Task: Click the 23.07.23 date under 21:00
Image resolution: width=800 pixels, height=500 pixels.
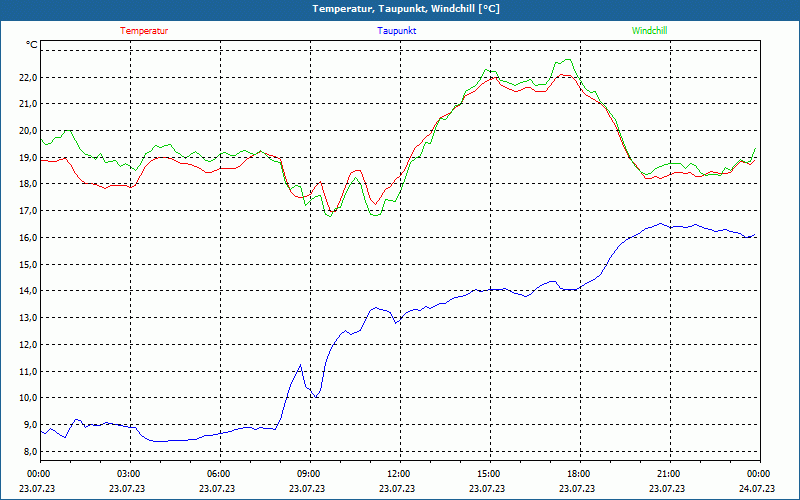Action: [667, 488]
